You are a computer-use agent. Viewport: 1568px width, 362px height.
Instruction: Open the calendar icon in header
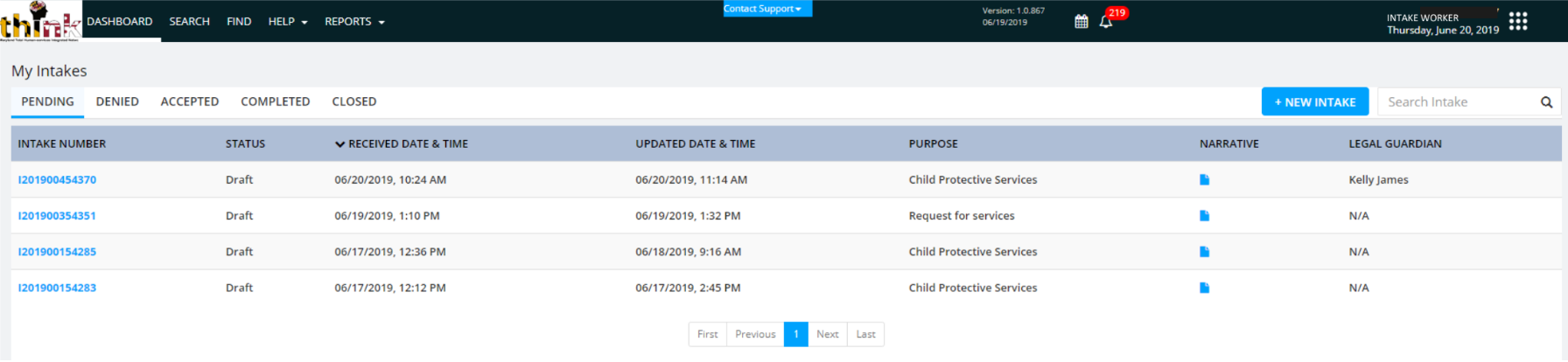coord(1081,22)
